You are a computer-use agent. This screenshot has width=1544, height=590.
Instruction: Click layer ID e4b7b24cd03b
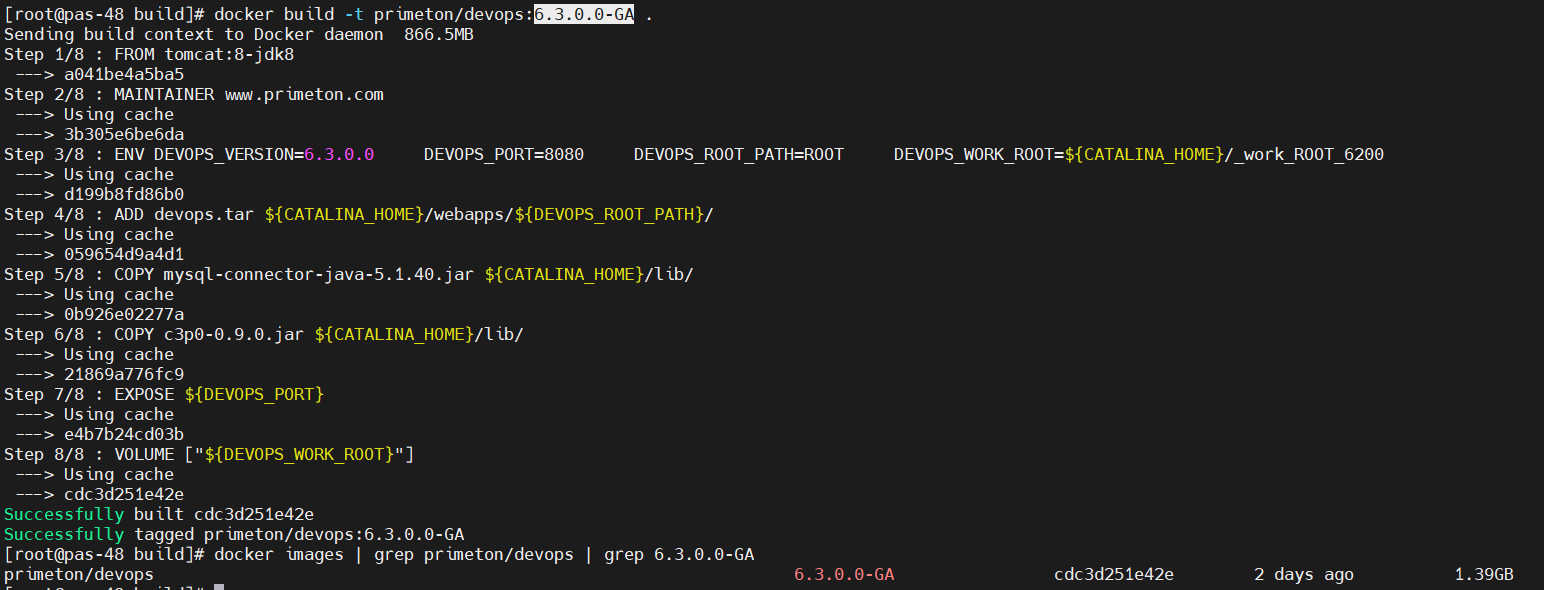(124, 434)
